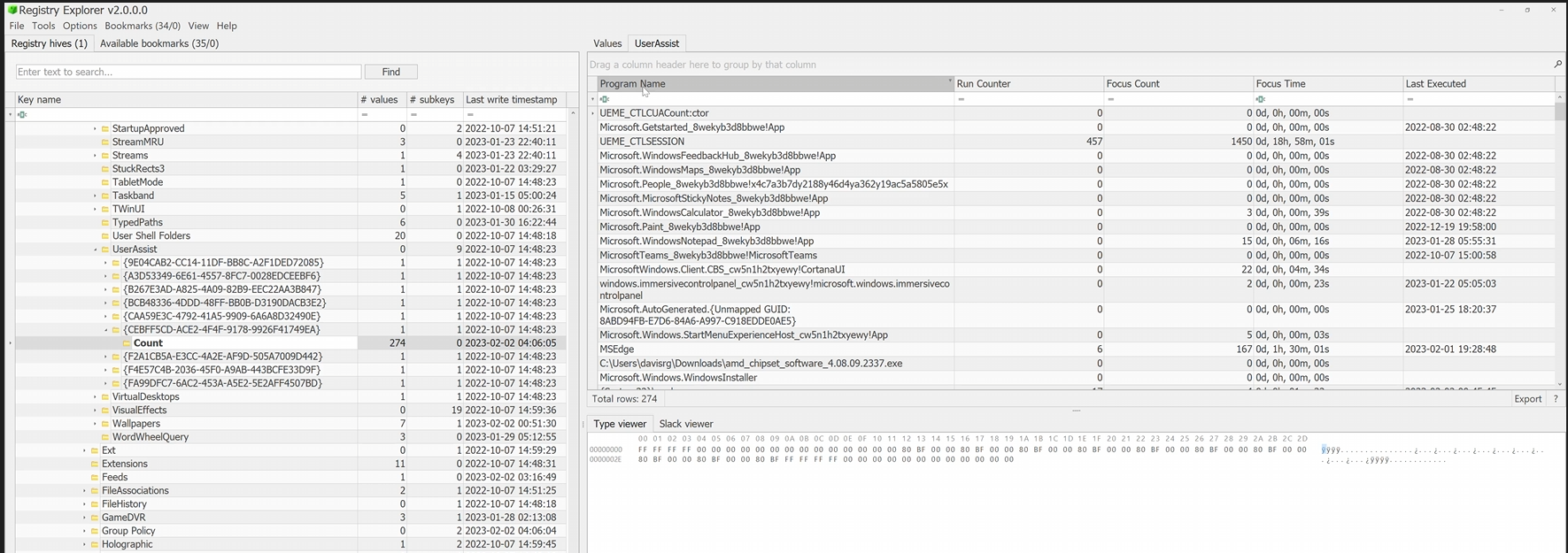Switch to the Slack viewer tab
Screen dimensions: 1568x553
[x=686, y=424]
